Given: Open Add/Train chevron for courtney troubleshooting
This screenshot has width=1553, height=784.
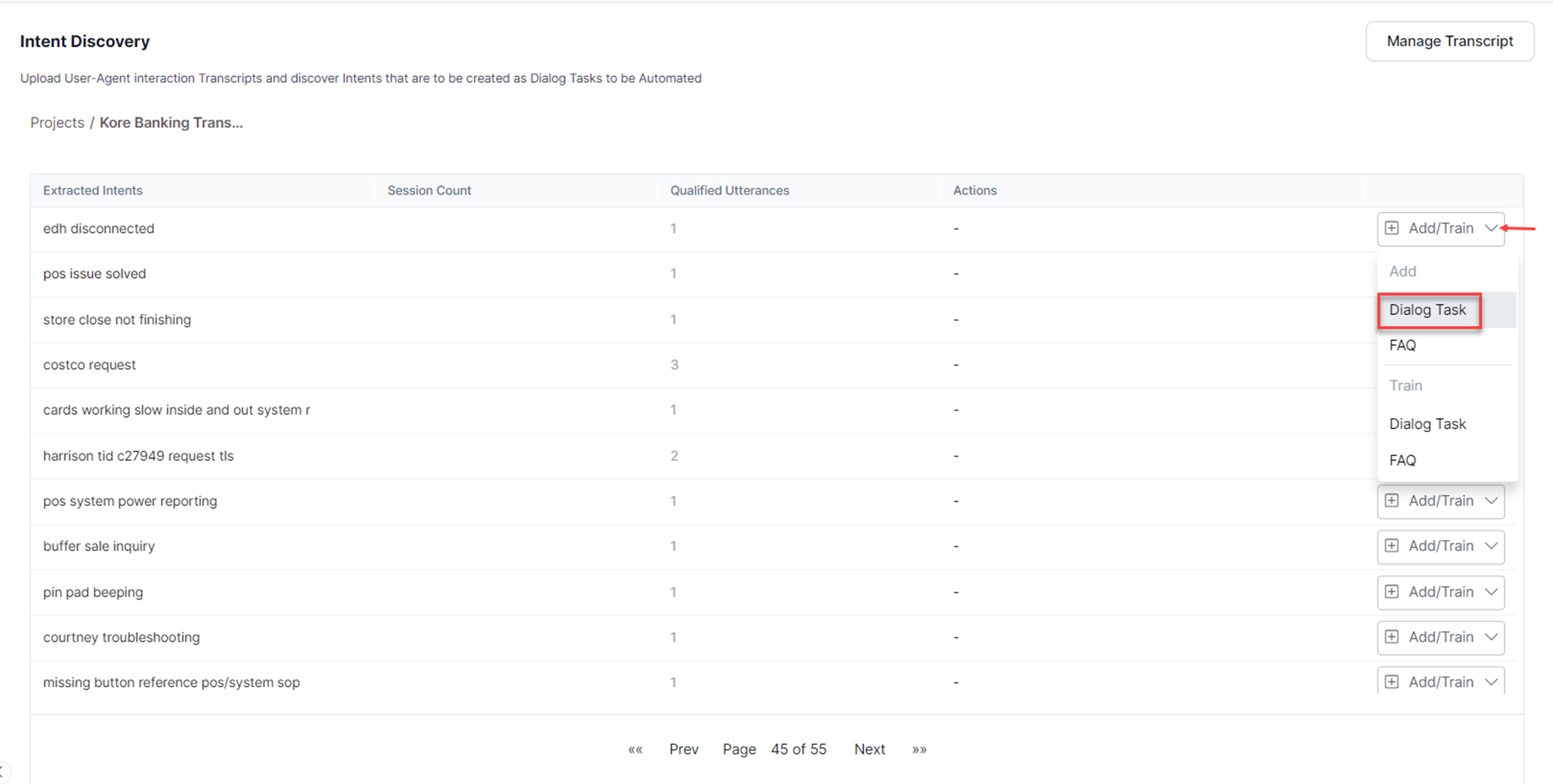Looking at the screenshot, I should (x=1491, y=636).
